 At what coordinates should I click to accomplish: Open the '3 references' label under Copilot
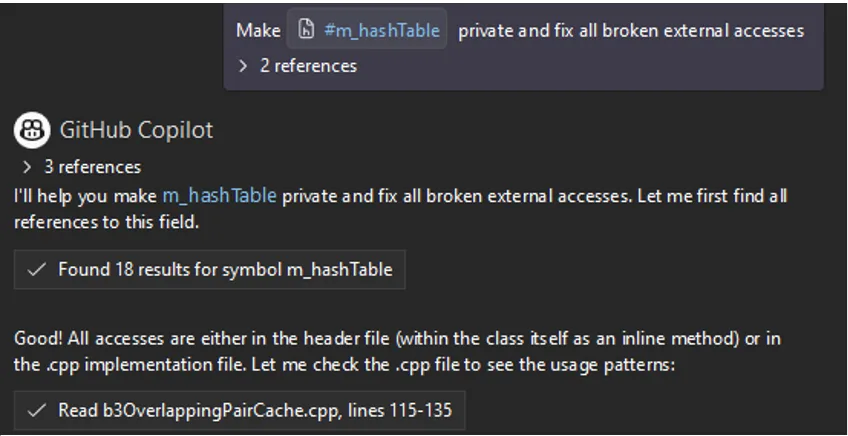pyautogui.click(x=92, y=166)
